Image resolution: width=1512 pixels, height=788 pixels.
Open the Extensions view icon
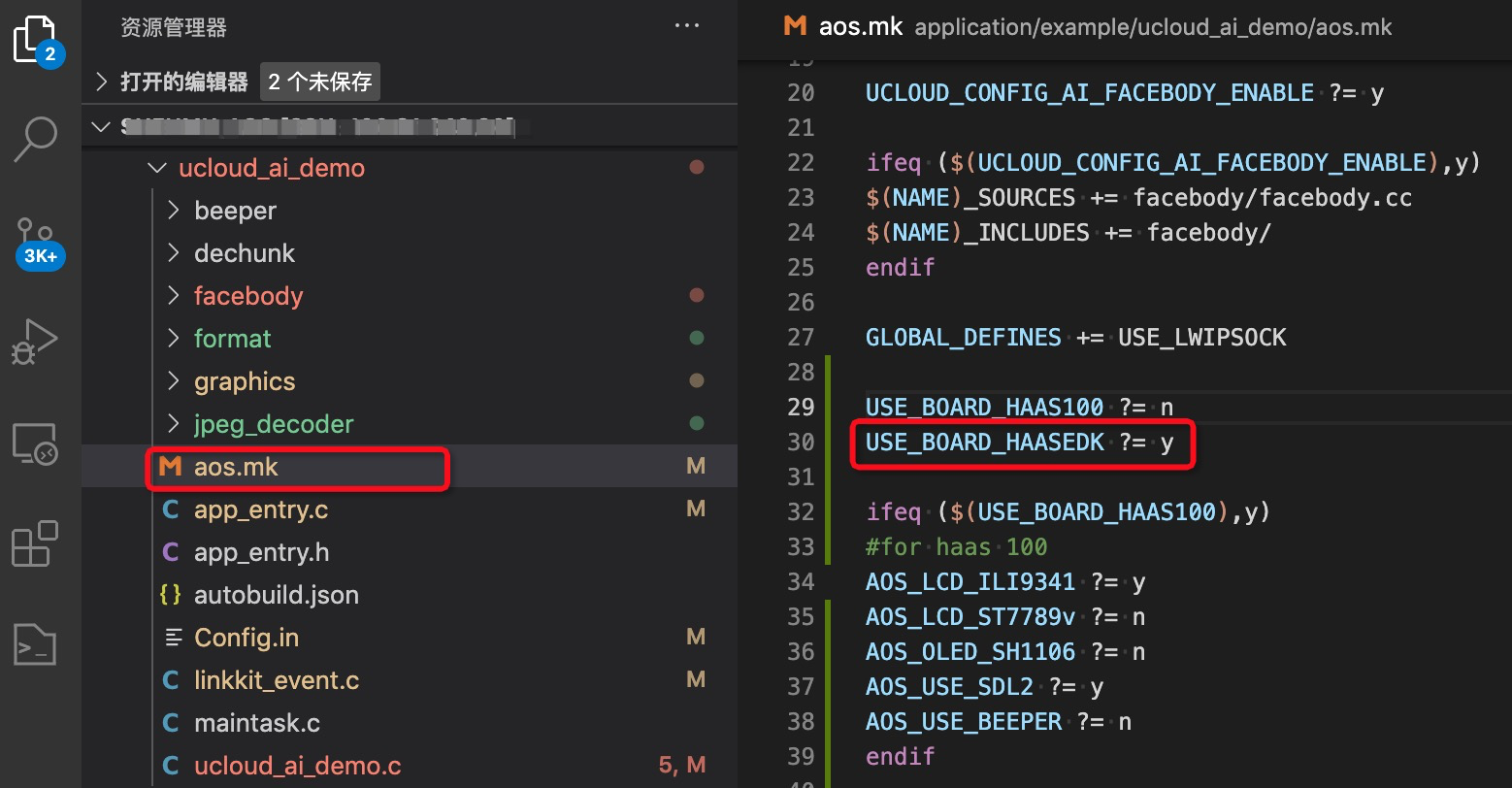click(35, 543)
